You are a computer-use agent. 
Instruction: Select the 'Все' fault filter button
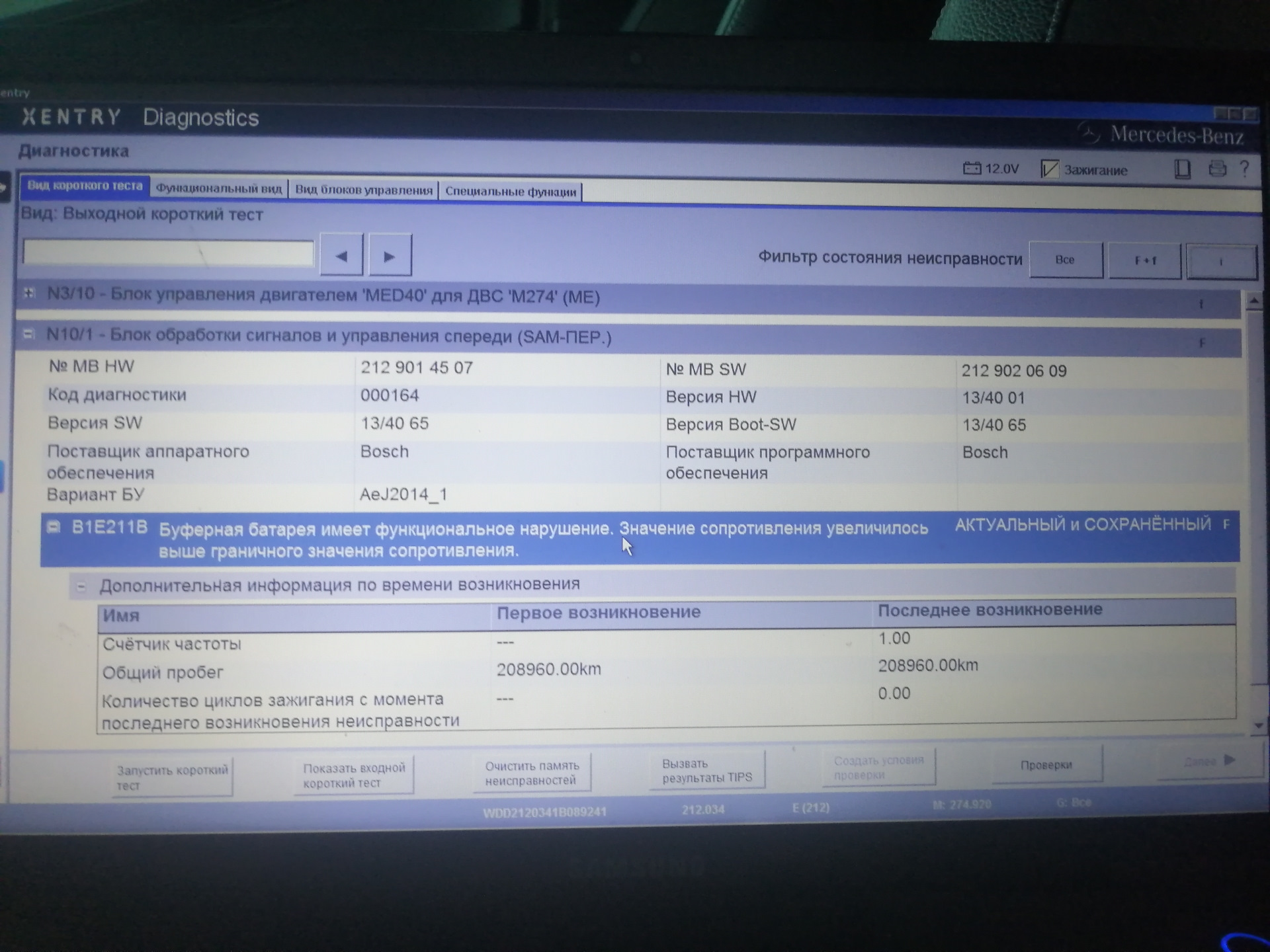(1066, 260)
